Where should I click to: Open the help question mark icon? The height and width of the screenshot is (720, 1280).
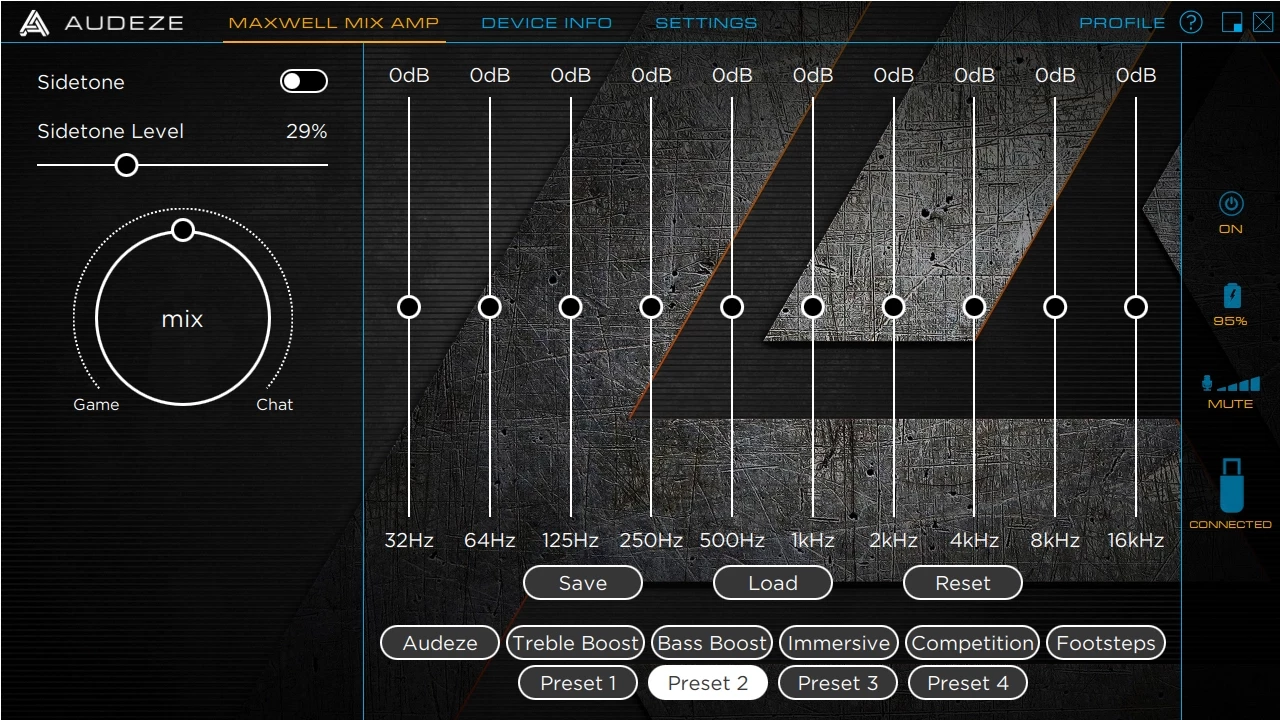click(x=1191, y=22)
